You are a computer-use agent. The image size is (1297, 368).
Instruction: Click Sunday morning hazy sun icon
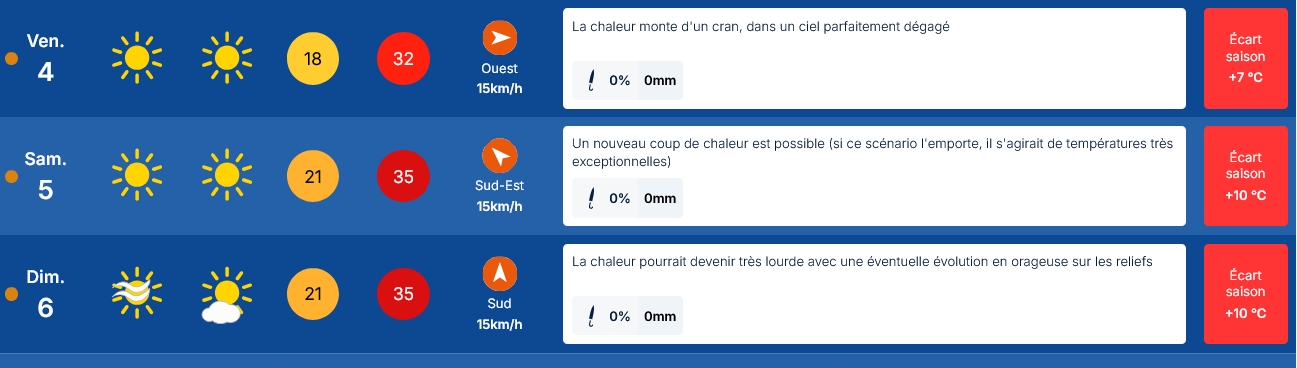137,293
